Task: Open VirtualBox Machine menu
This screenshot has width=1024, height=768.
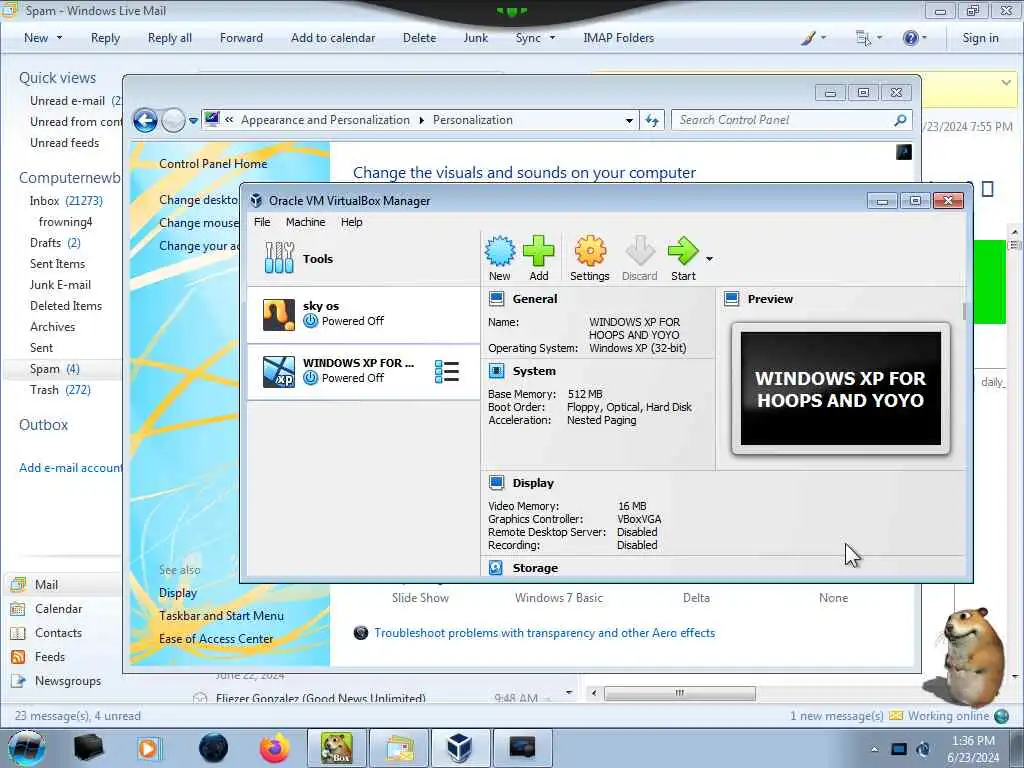Action: (305, 222)
